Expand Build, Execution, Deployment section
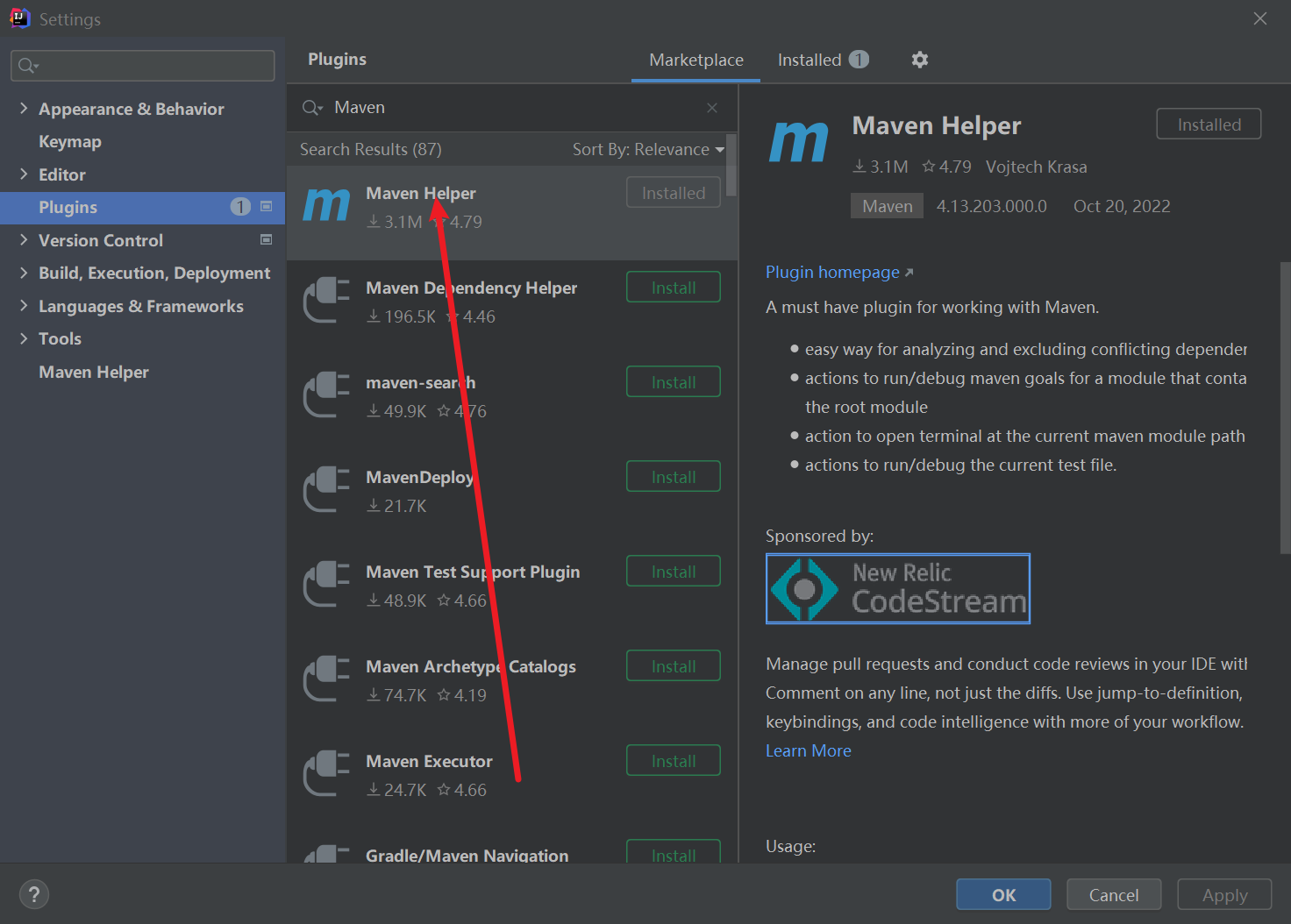The width and height of the screenshot is (1291, 924). pos(24,273)
